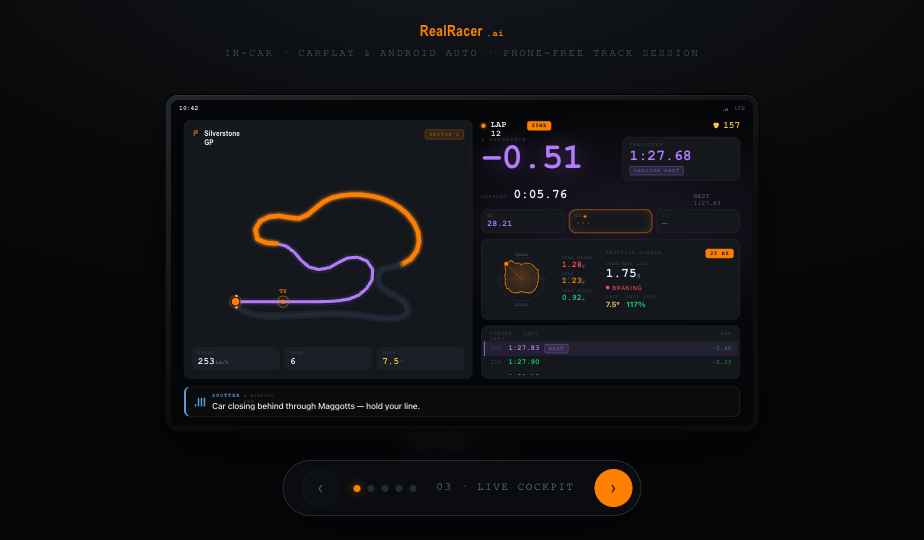
Task: Click the red 1.28 g value
Action: point(572,265)
